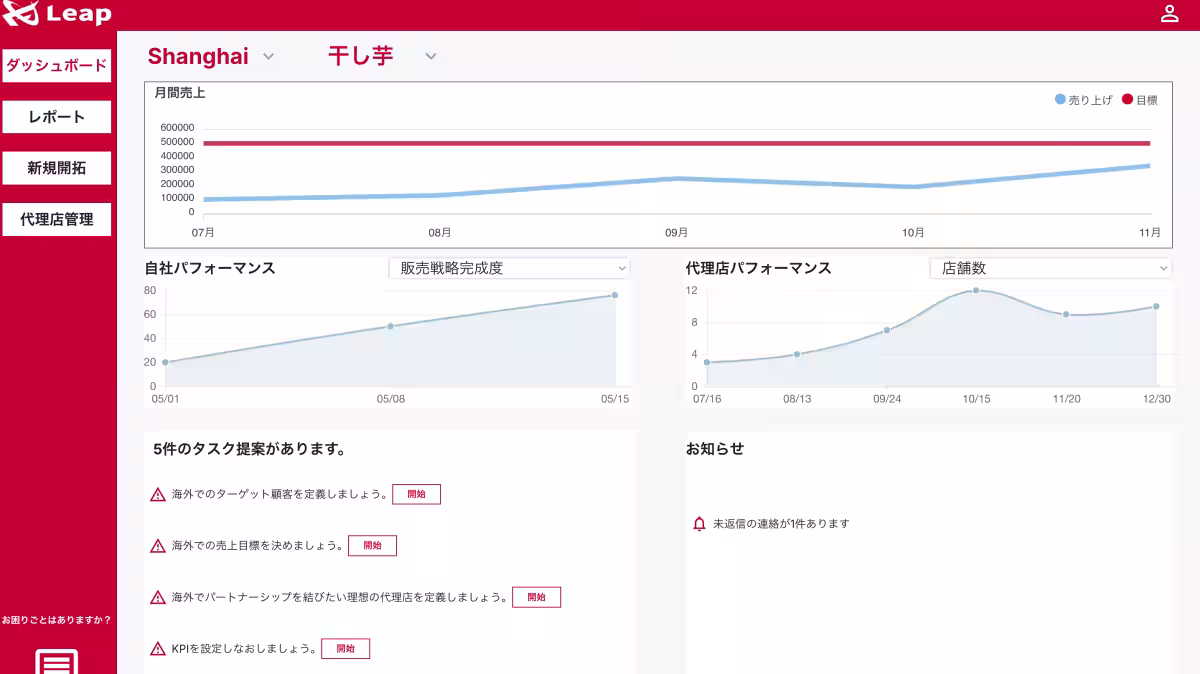
Task: Click the warning icon beside 海外でのターゲット顧客を定義しましょう
Action: 158,493
